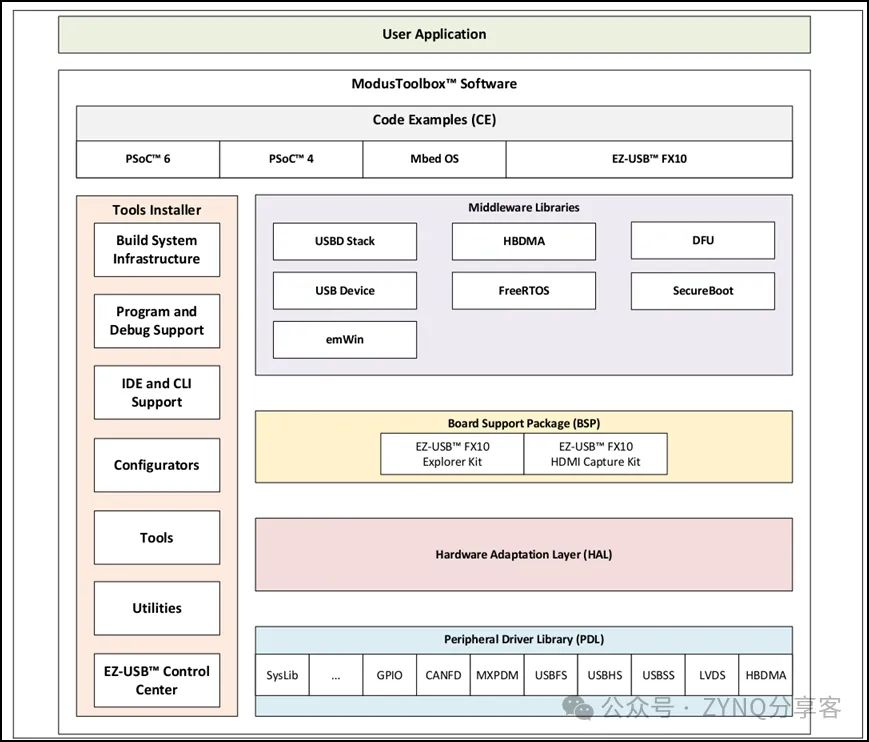Click the SecureBoot box

[703, 290]
